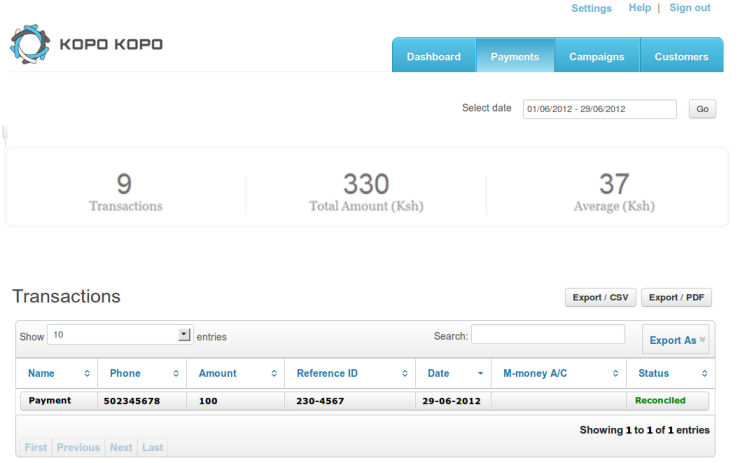Export transactions as CSV
Image resolution: width=740 pixels, height=463 pixels.
[x=600, y=297]
